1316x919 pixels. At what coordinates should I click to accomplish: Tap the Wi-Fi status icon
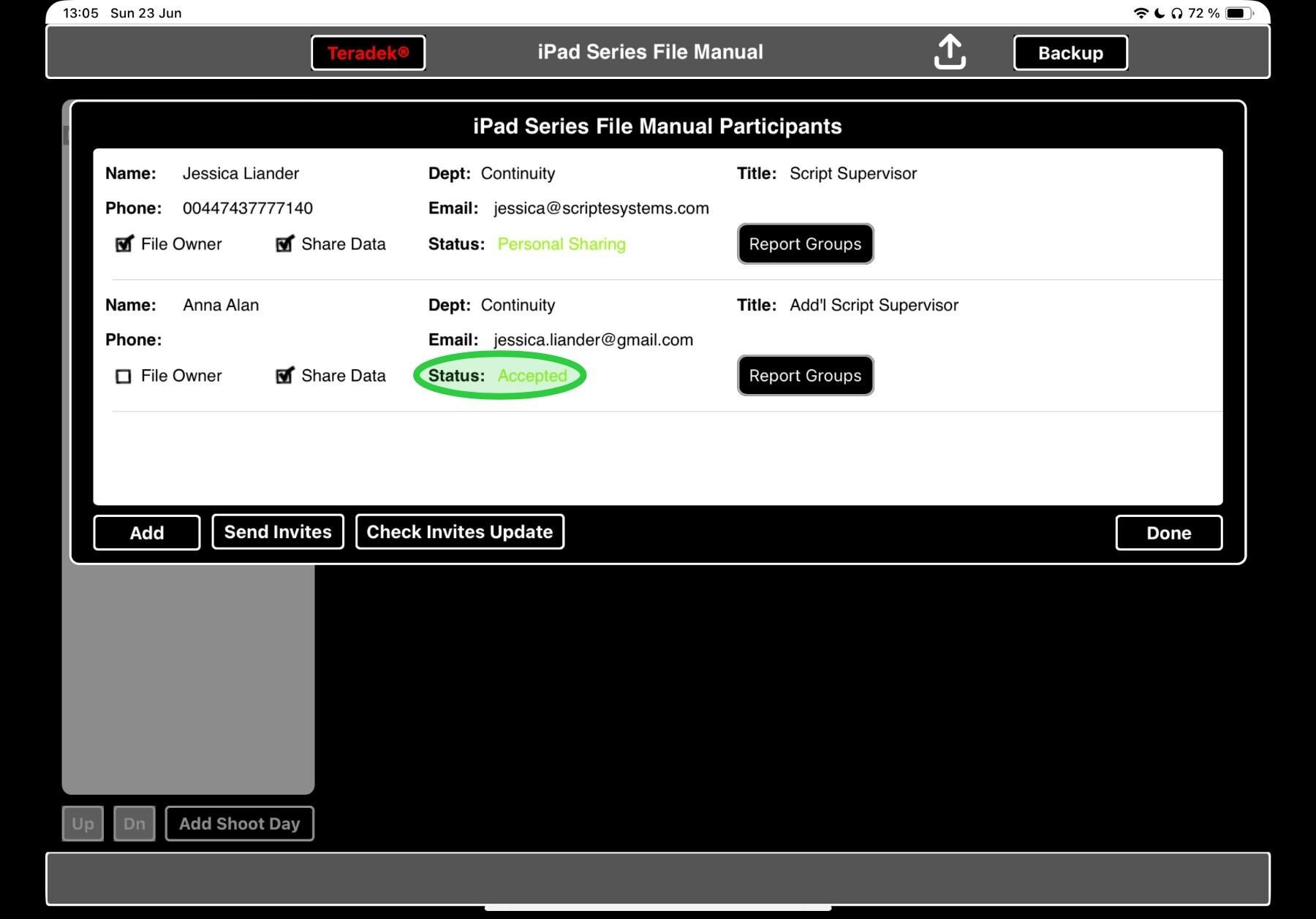pyautogui.click(x=1141, y=13)
